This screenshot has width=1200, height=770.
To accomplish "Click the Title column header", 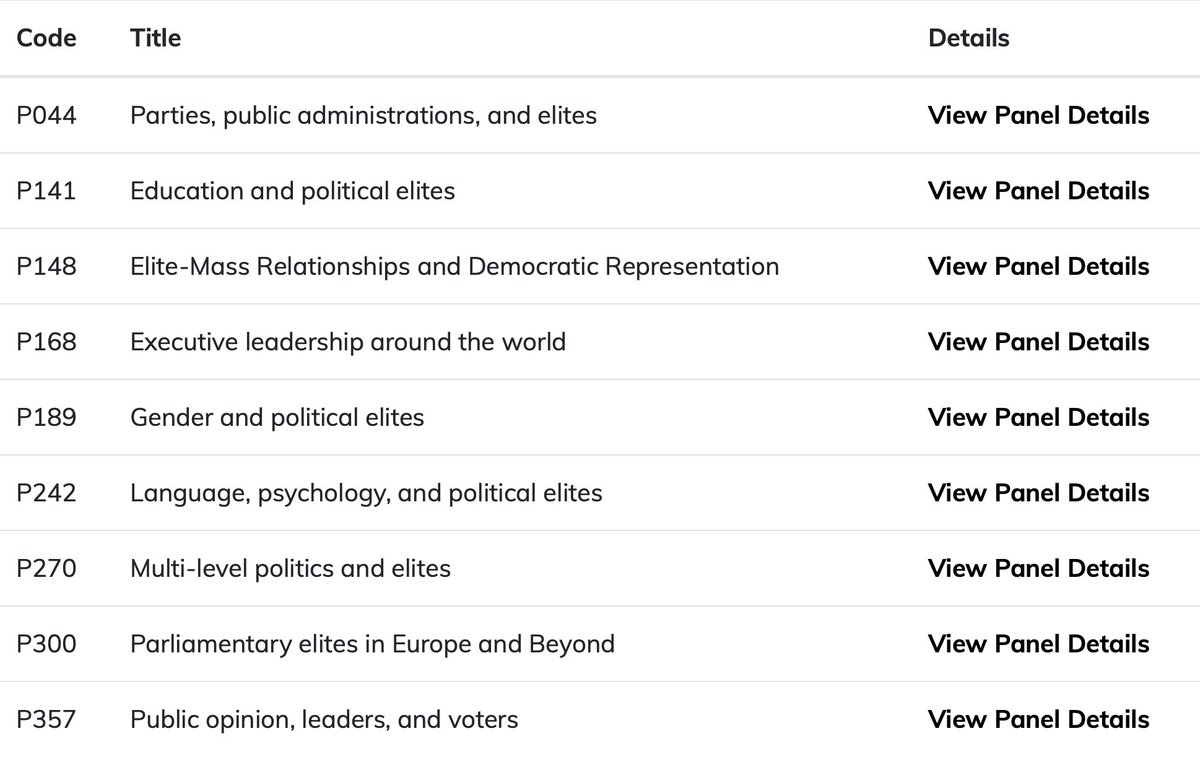I will tap(155, 38).
